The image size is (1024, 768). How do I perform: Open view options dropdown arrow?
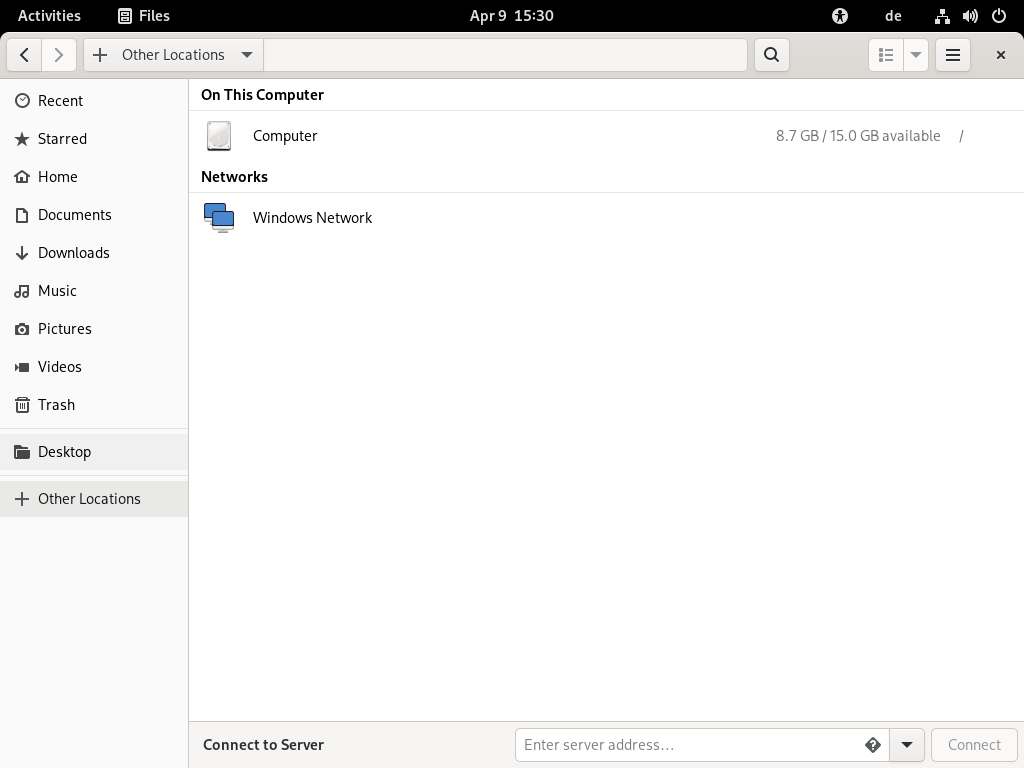pyautogui.click(x=916, y=55)
